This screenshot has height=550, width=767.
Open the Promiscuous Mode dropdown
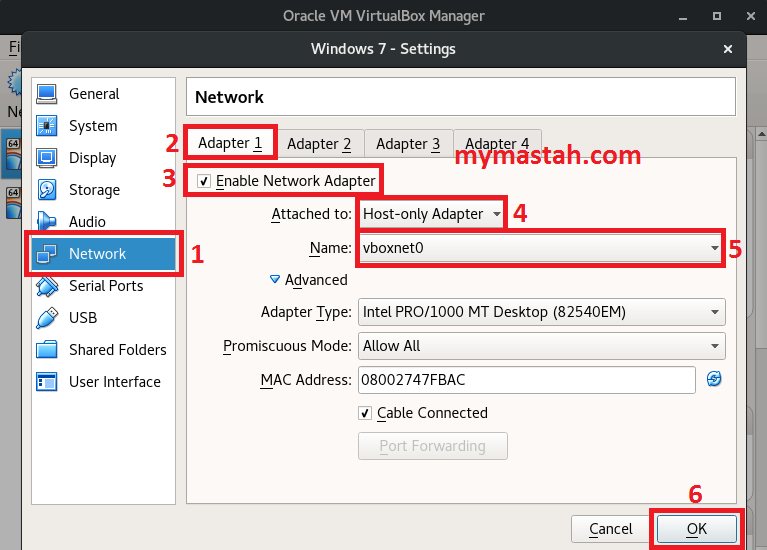point(541,346)
